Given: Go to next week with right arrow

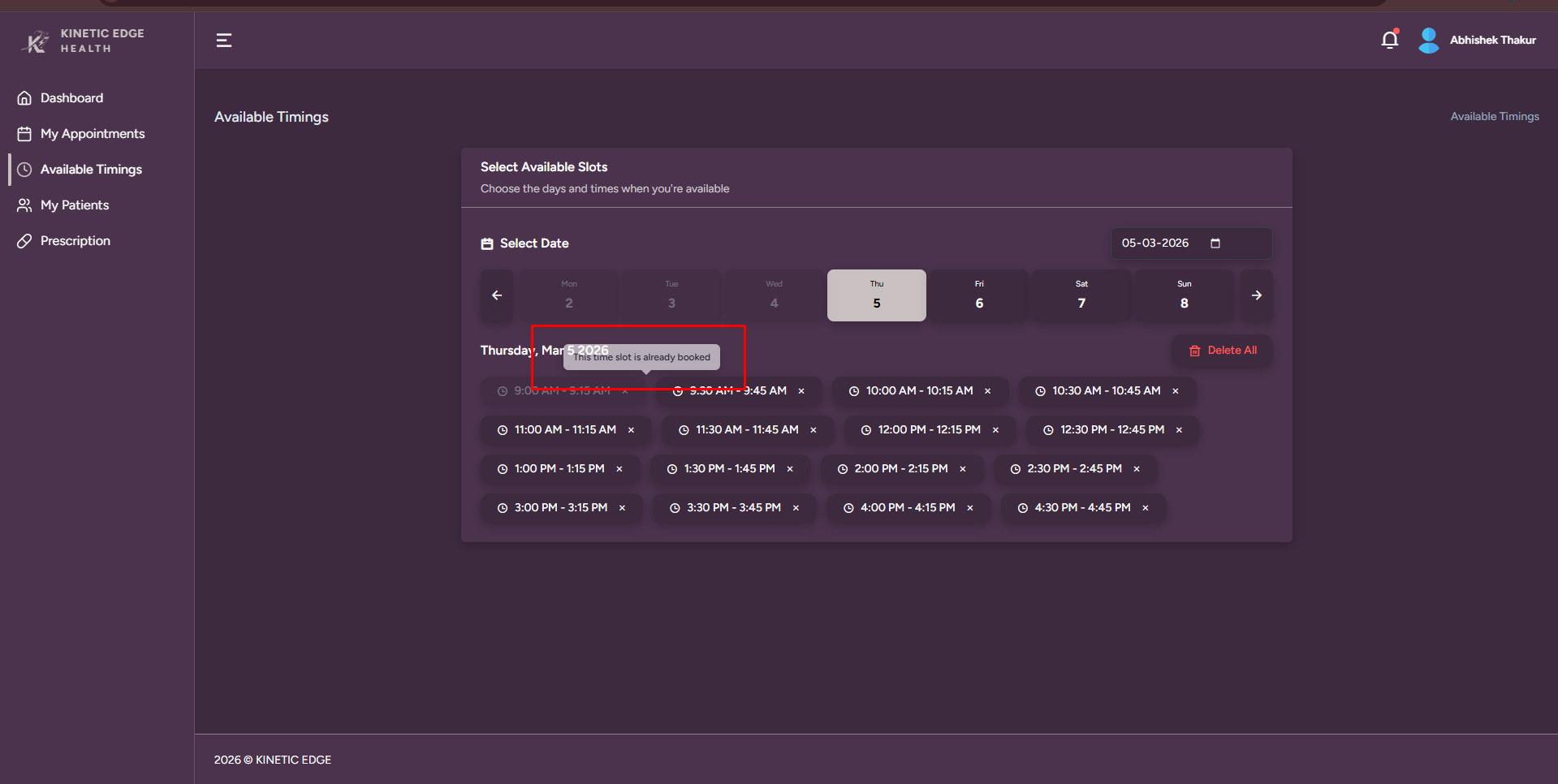Looking at the screenshot, I should click(1256, 295).
